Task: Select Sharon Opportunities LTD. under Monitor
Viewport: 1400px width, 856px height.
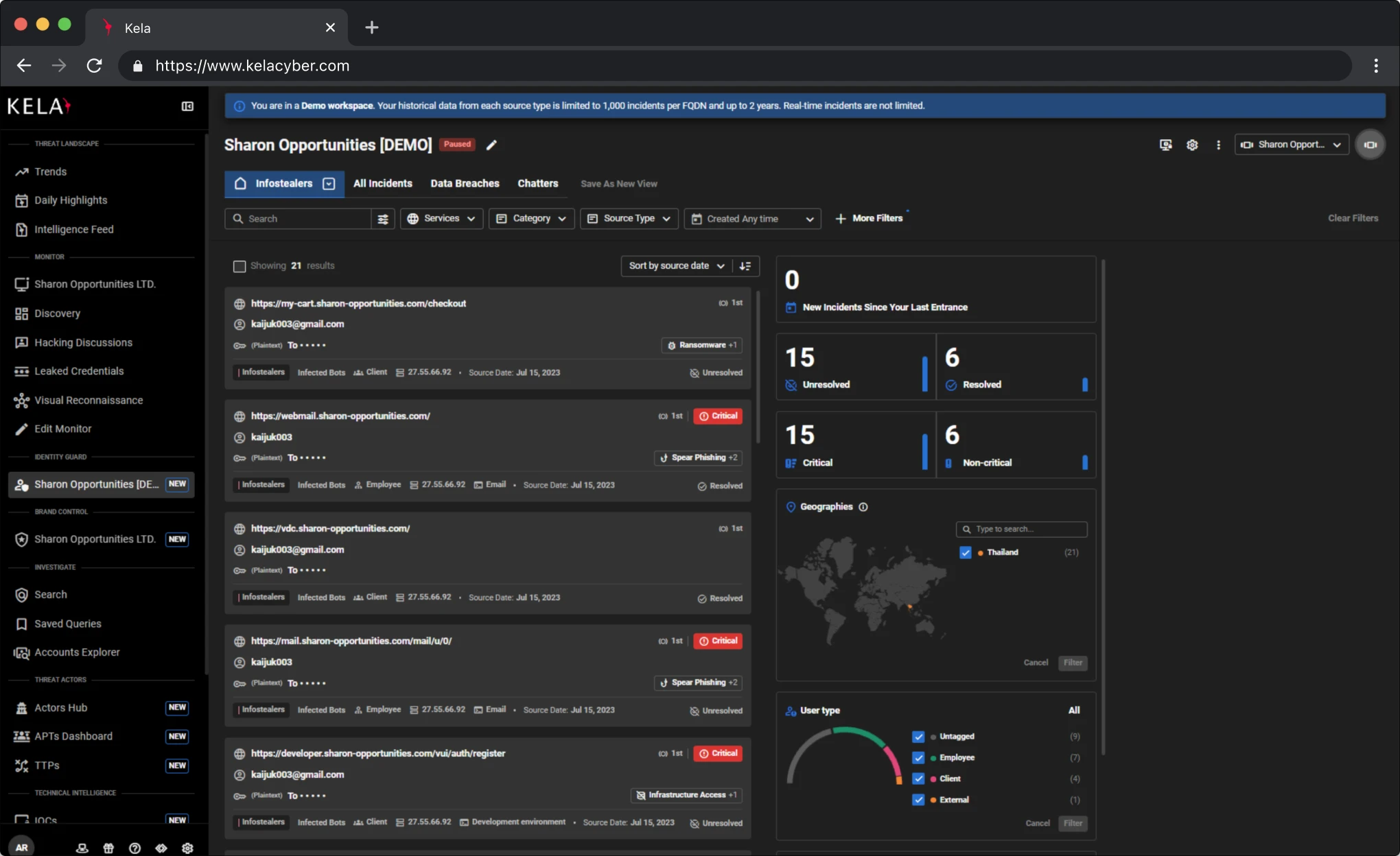Action: tap(95, 284)
